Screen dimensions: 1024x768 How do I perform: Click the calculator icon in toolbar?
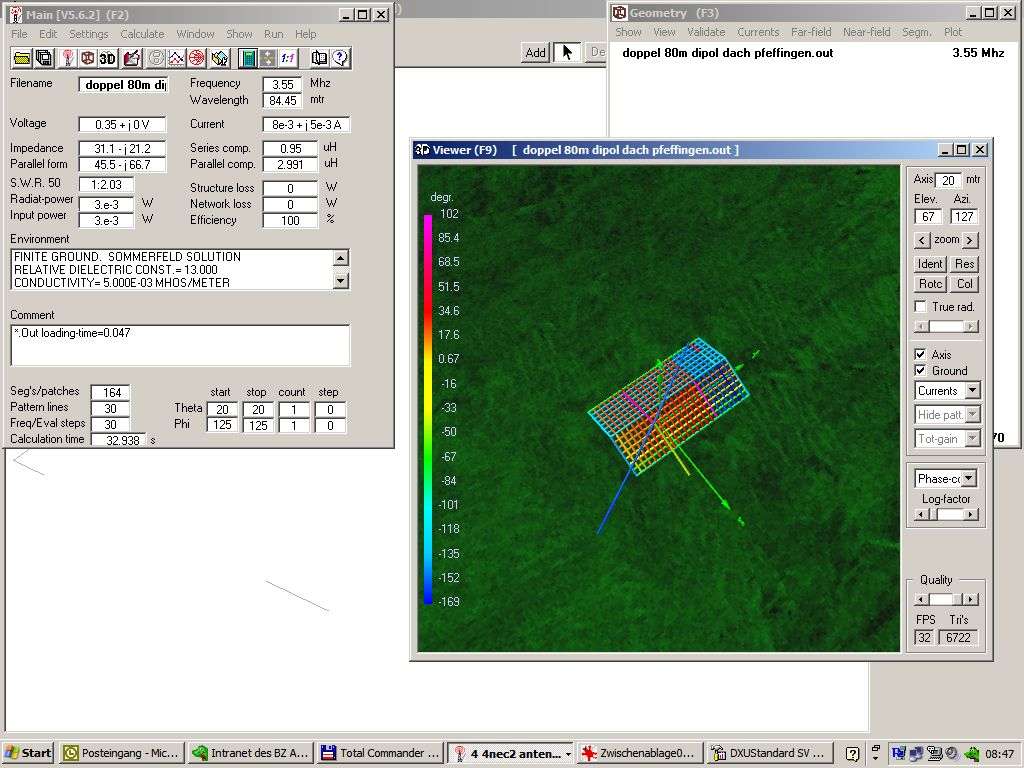click(x=247, y=58)
